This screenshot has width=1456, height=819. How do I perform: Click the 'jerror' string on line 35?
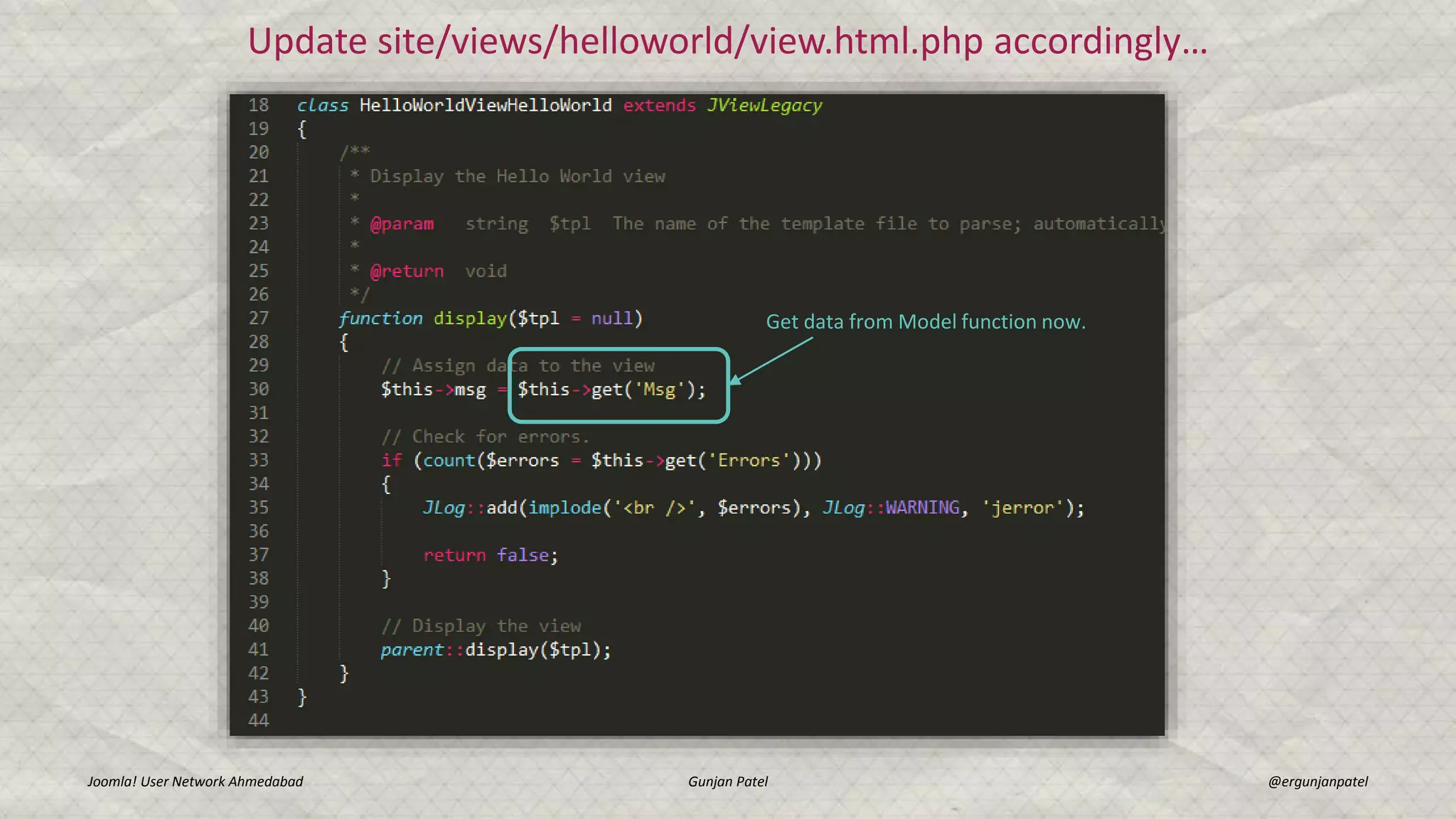click(x=1023, y=508)
